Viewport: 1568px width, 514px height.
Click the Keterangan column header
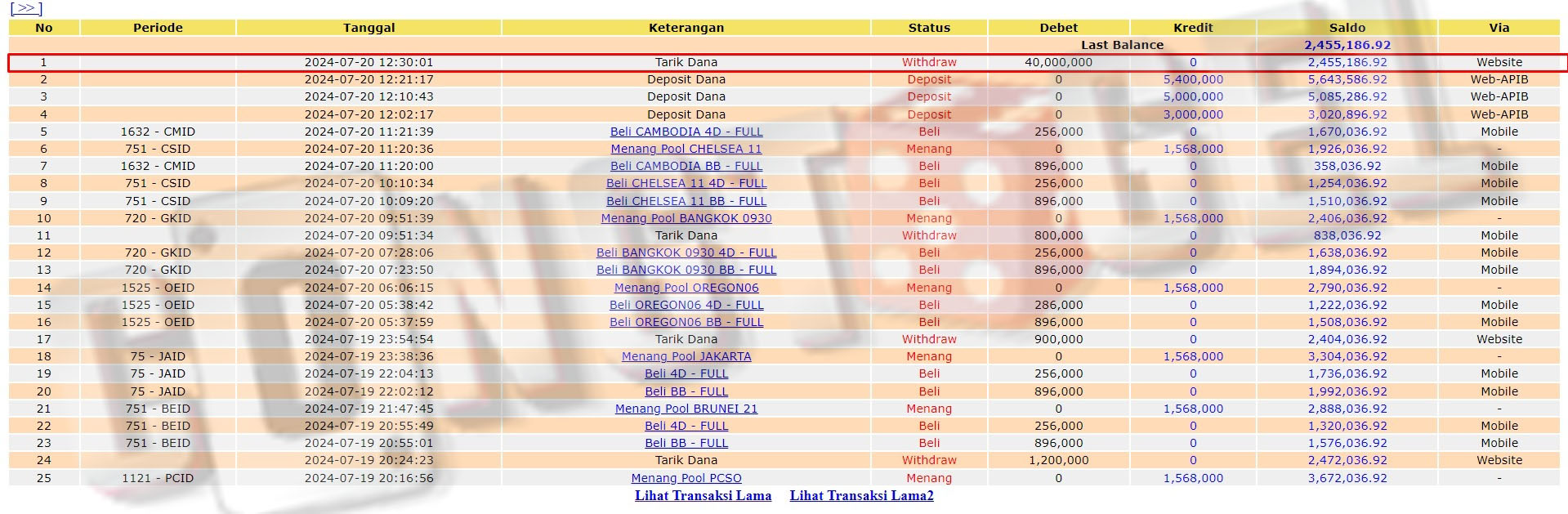(686, 28)
